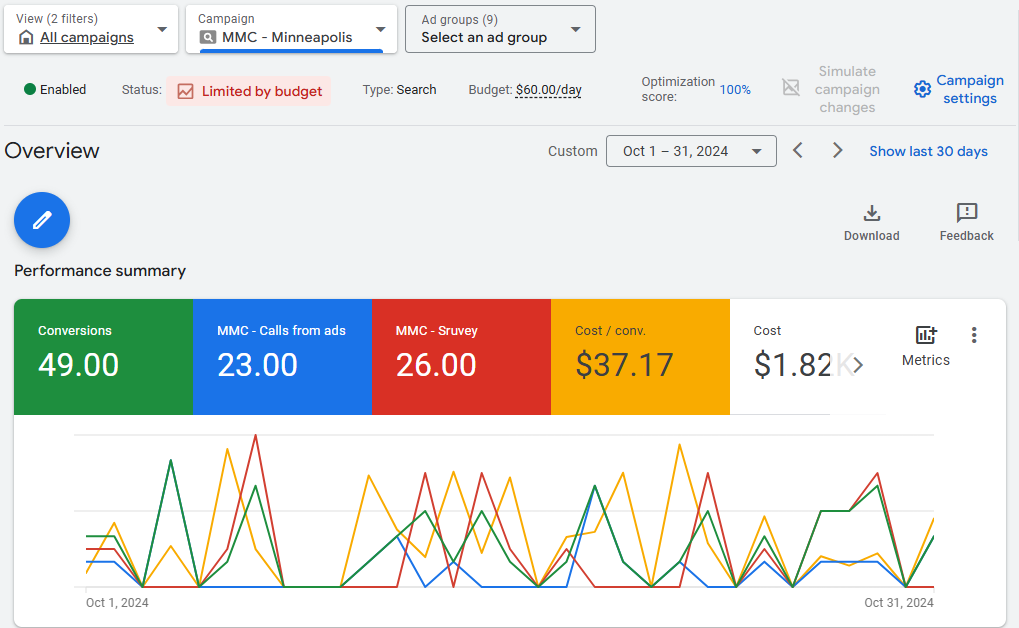Open the Campaign MMC - Minneapolis dropdown

click(x=291, y=29)
